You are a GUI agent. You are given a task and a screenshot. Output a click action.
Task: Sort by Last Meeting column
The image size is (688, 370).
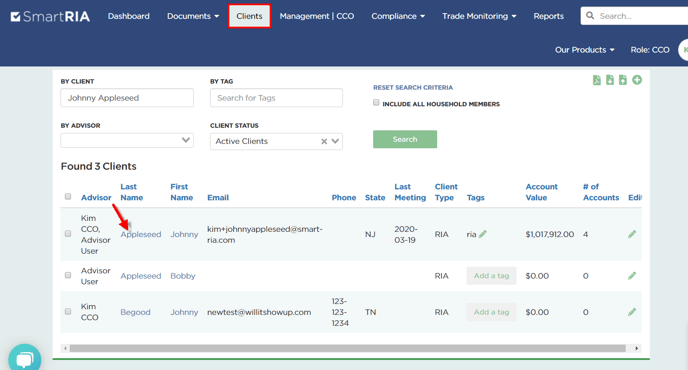coord(410,192)
